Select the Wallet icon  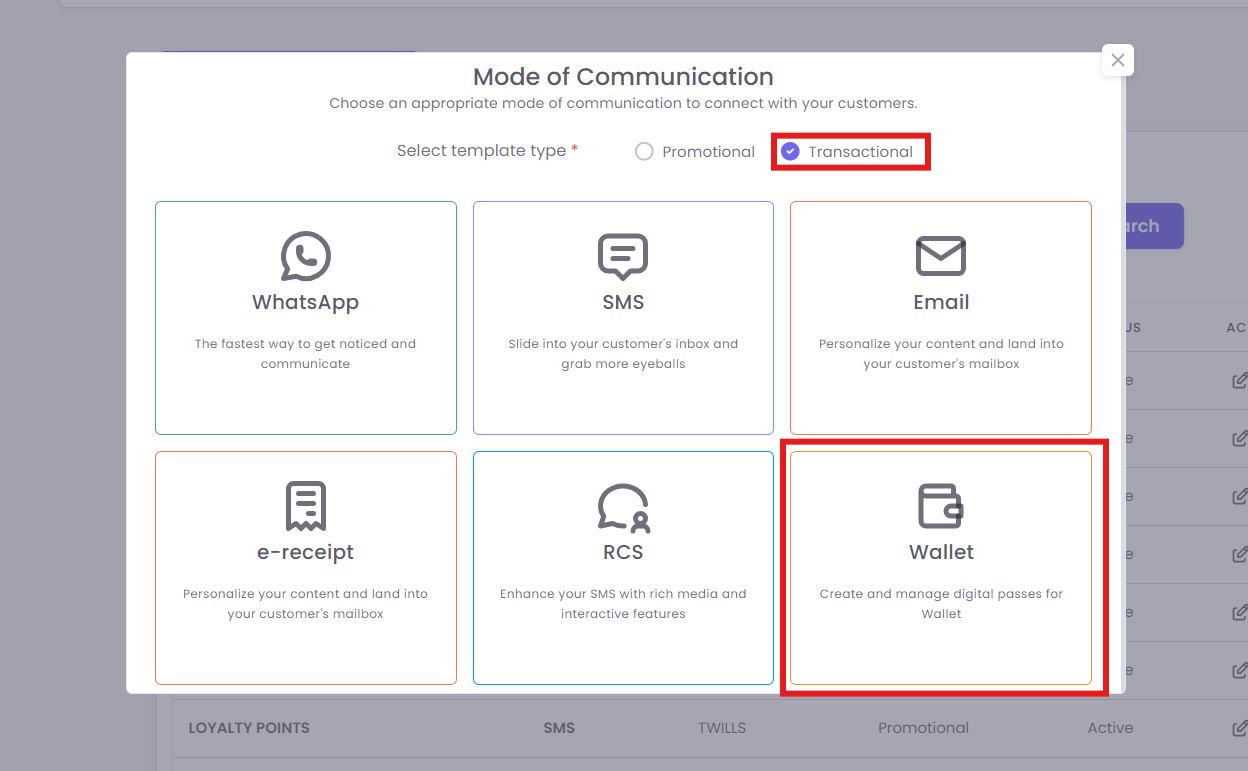pyautogui.click(x=940, y=506)
